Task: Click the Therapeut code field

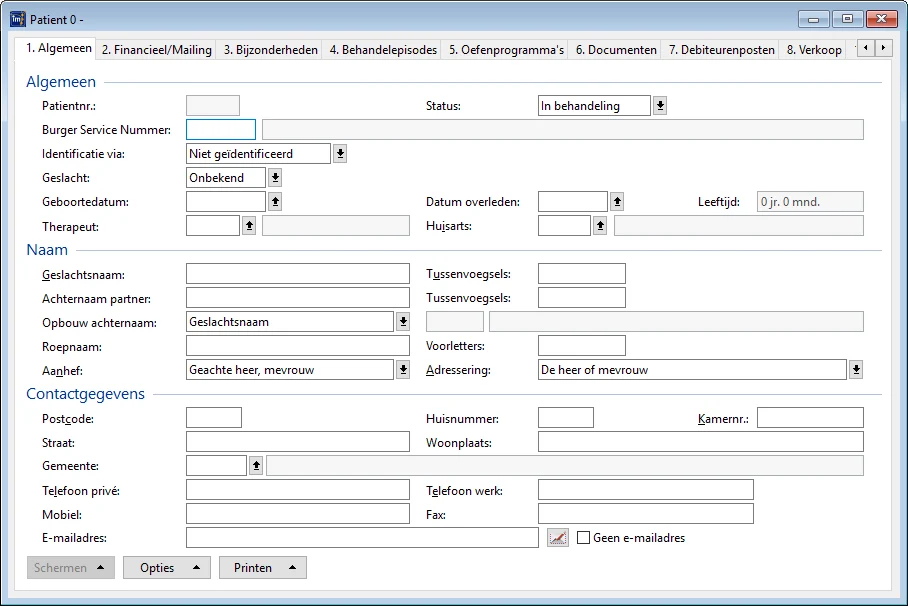Action: pos(213,226)
